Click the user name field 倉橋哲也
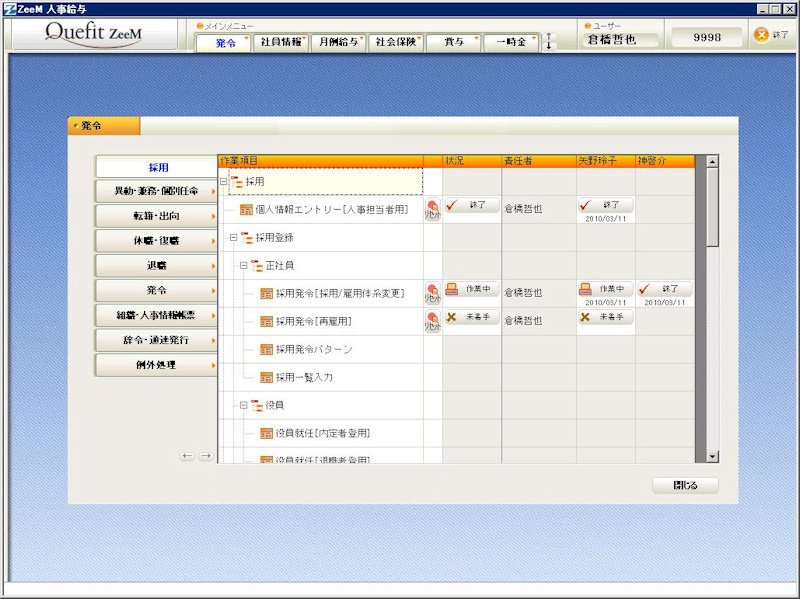The width and height of the screenshot is (800, 599). pyautogui.click(x=620, y=40)
